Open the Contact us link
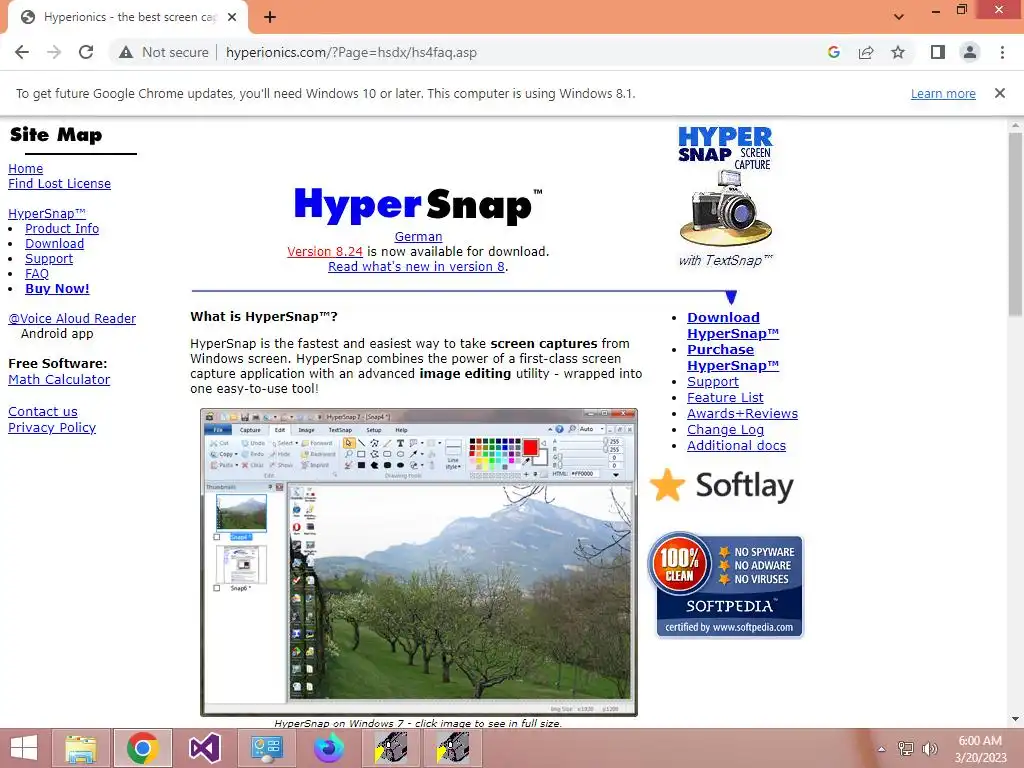This screenshot has height=768, width=1024. (x=42, y=412)
